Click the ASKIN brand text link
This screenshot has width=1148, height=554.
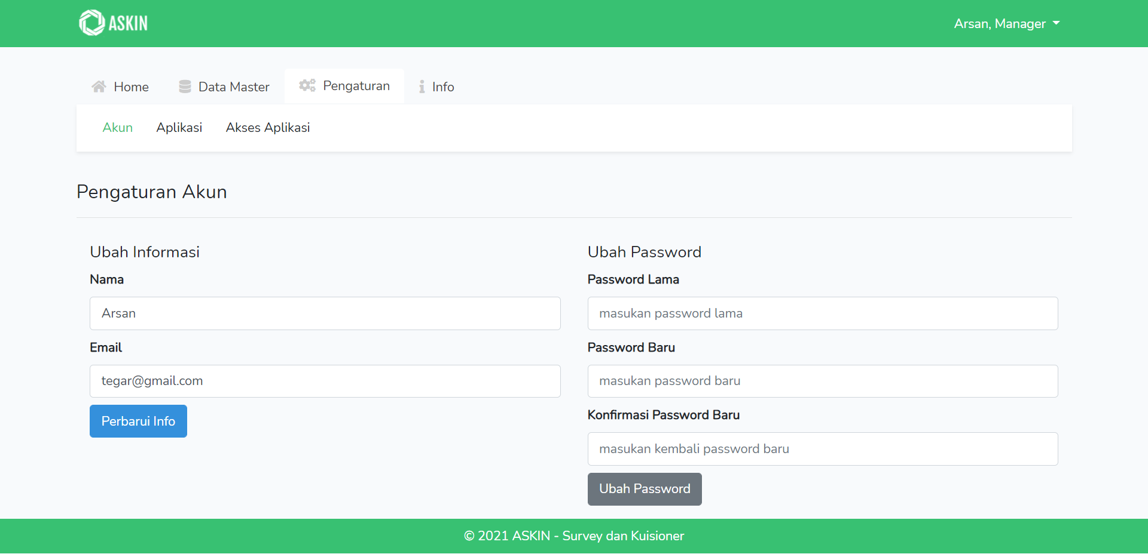tap(128, 23)
